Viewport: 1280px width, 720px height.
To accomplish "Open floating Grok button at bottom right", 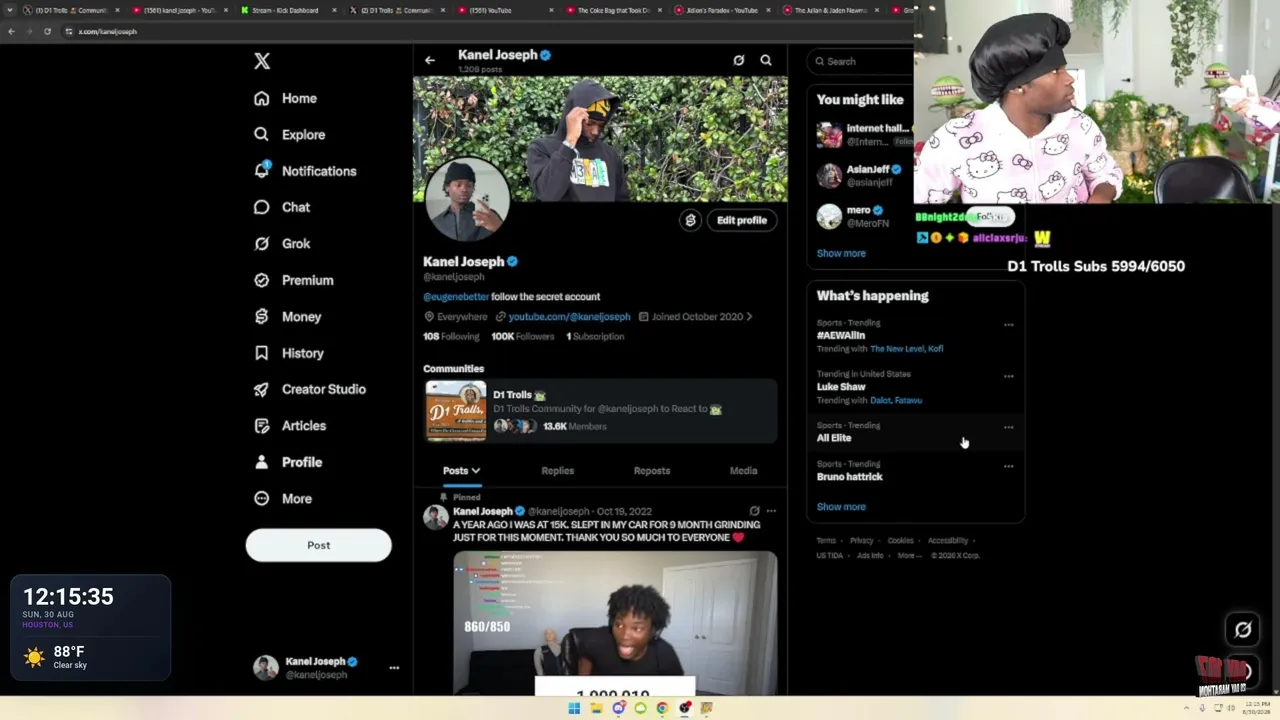I will click(1243, 629).
